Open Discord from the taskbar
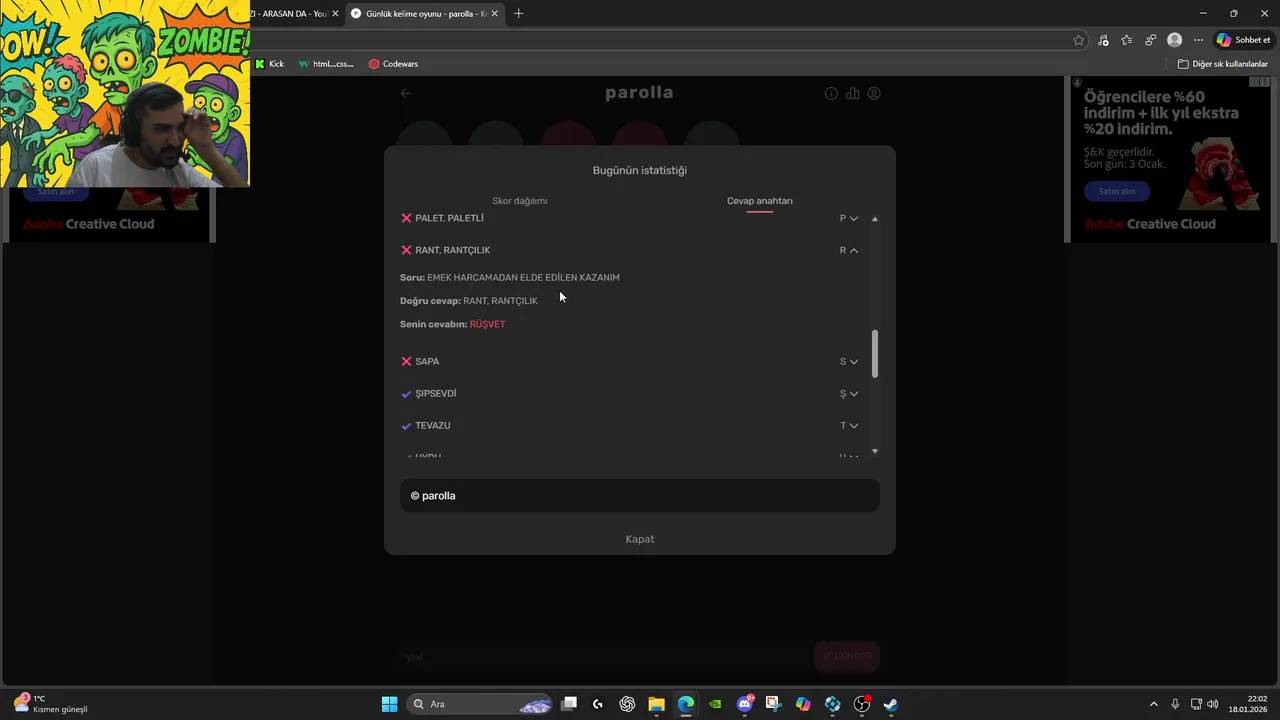The width and height of the screenshot is (1280, 720). tap(745, 704)
